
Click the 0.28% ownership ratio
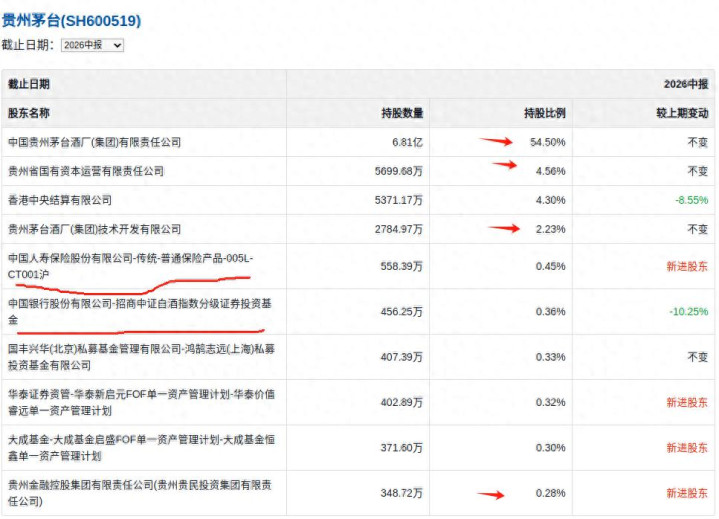(x=550, y=493)
